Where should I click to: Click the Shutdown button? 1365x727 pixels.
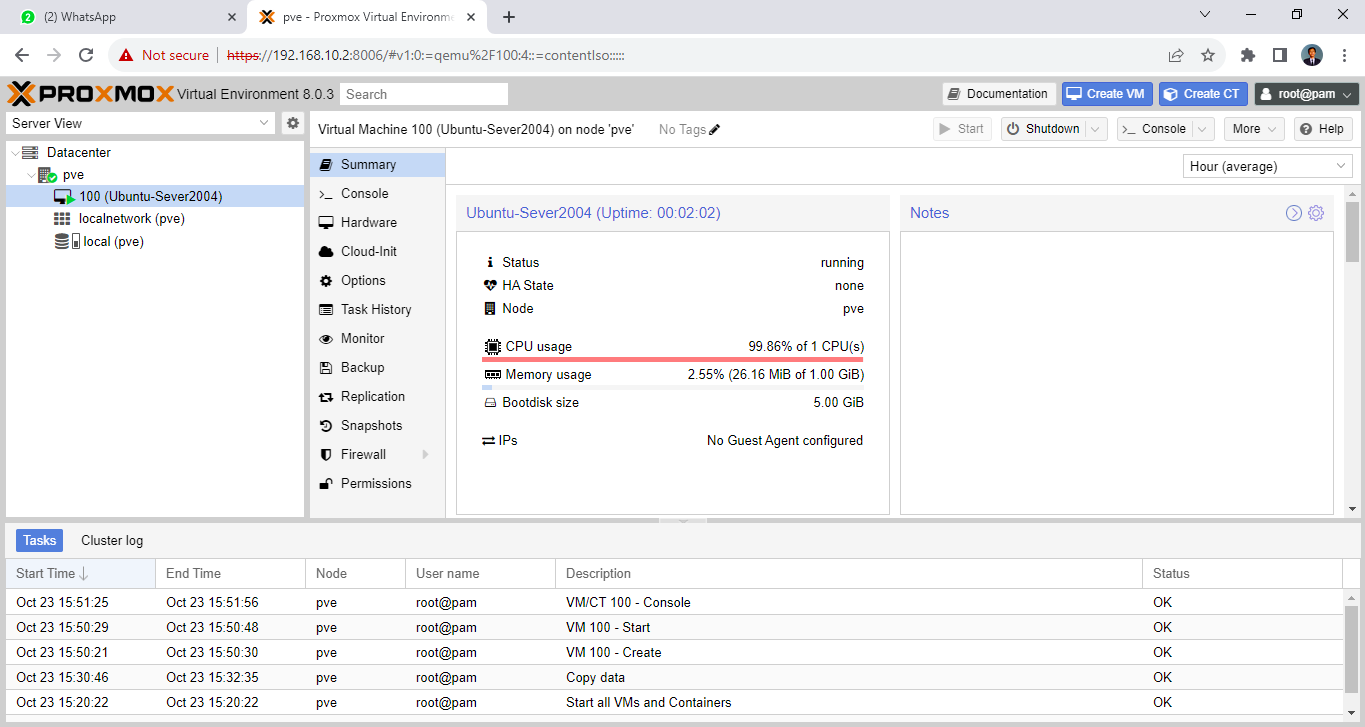pos(1044,129)
